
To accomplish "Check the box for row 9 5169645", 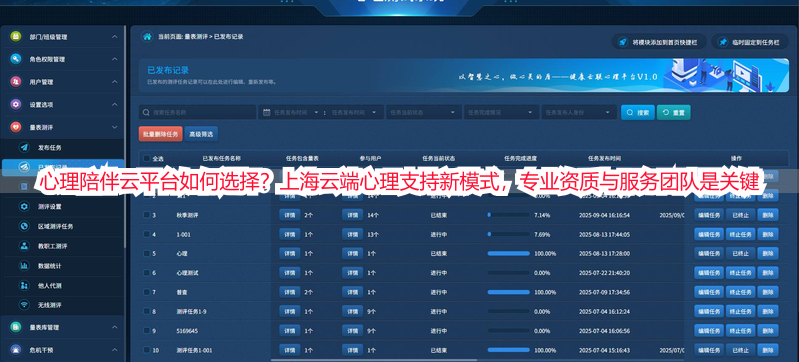I will [x=147, y=330].
